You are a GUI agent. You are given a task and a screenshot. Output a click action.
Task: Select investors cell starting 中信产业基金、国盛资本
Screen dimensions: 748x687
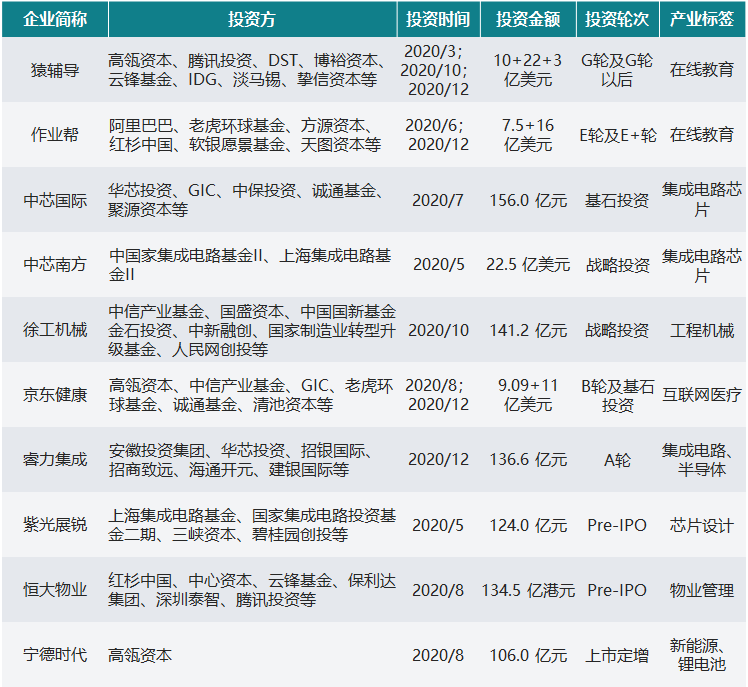point(252,330)
